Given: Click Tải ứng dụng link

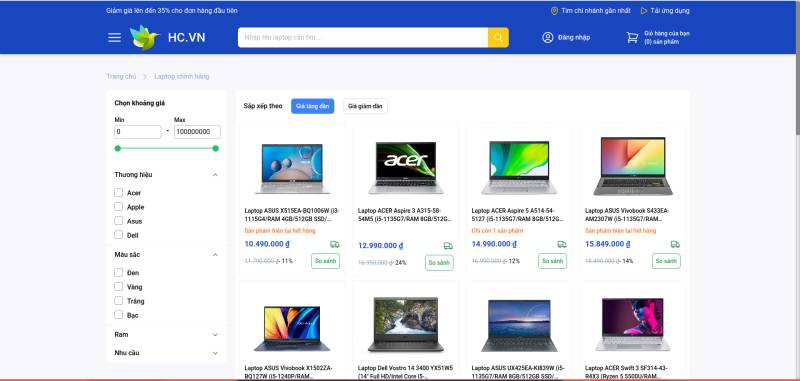Looking at the screenshot, I should point(670,11).
